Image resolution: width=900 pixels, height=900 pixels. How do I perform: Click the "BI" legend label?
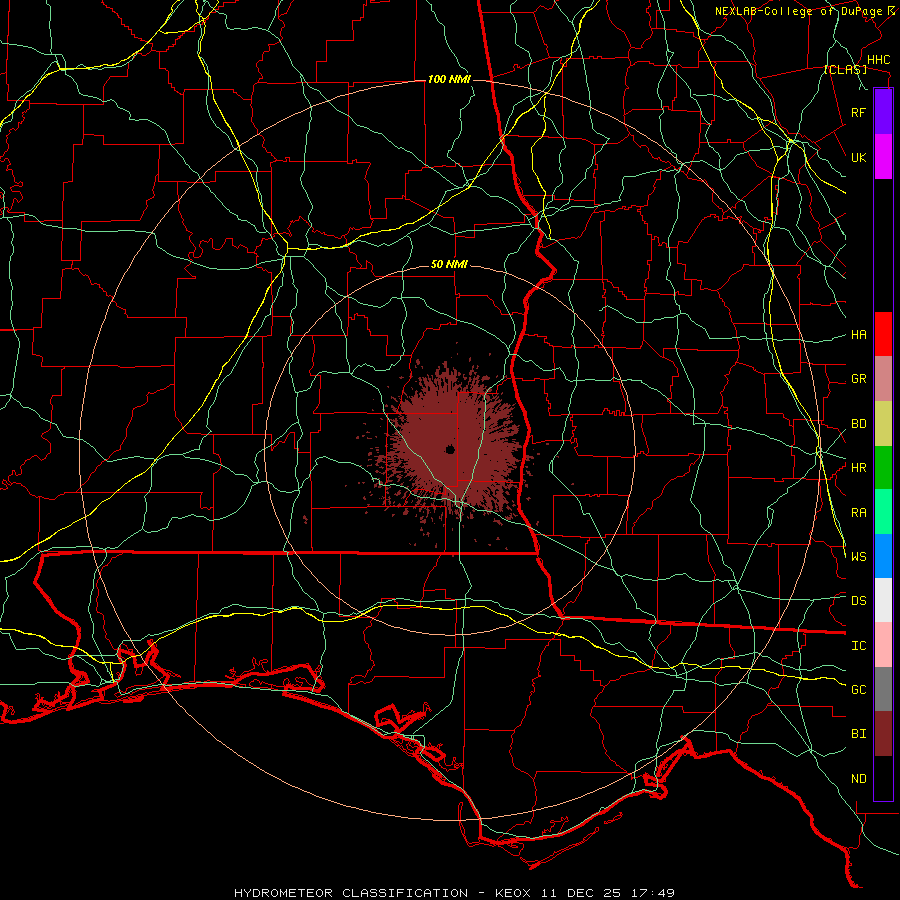click(859, 734)
